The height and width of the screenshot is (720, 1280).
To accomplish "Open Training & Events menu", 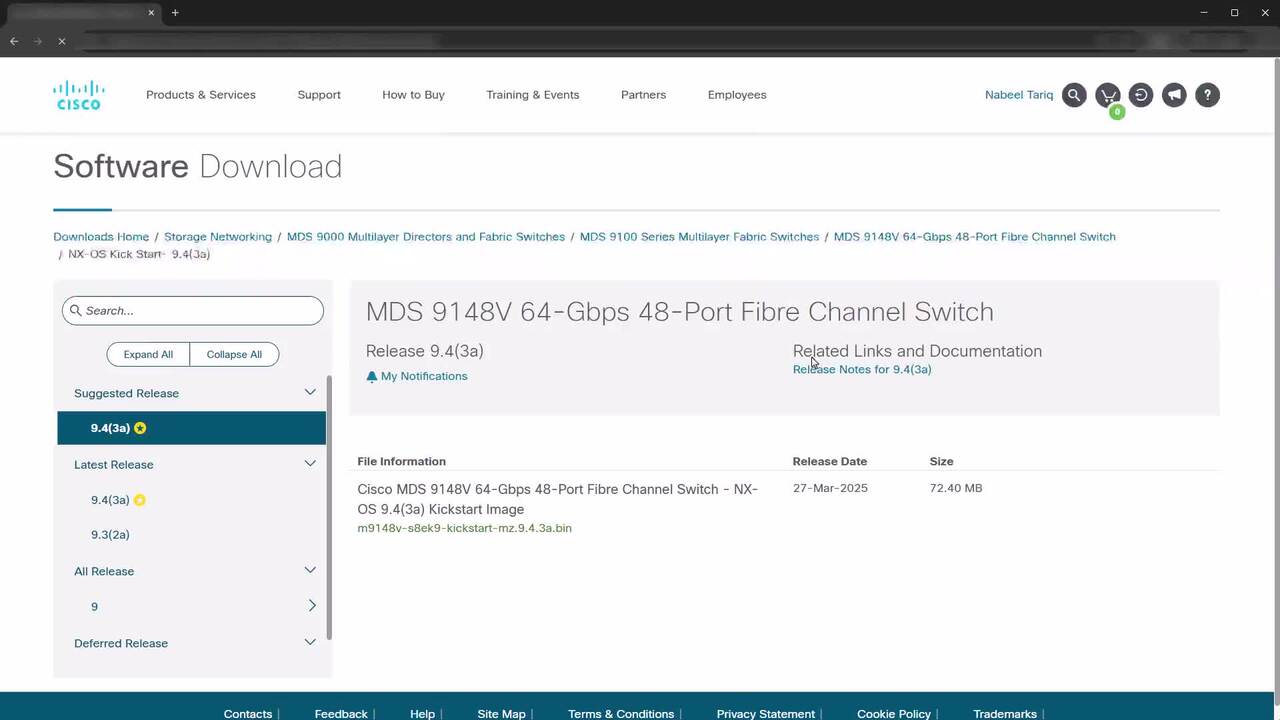I will [533, 95].
